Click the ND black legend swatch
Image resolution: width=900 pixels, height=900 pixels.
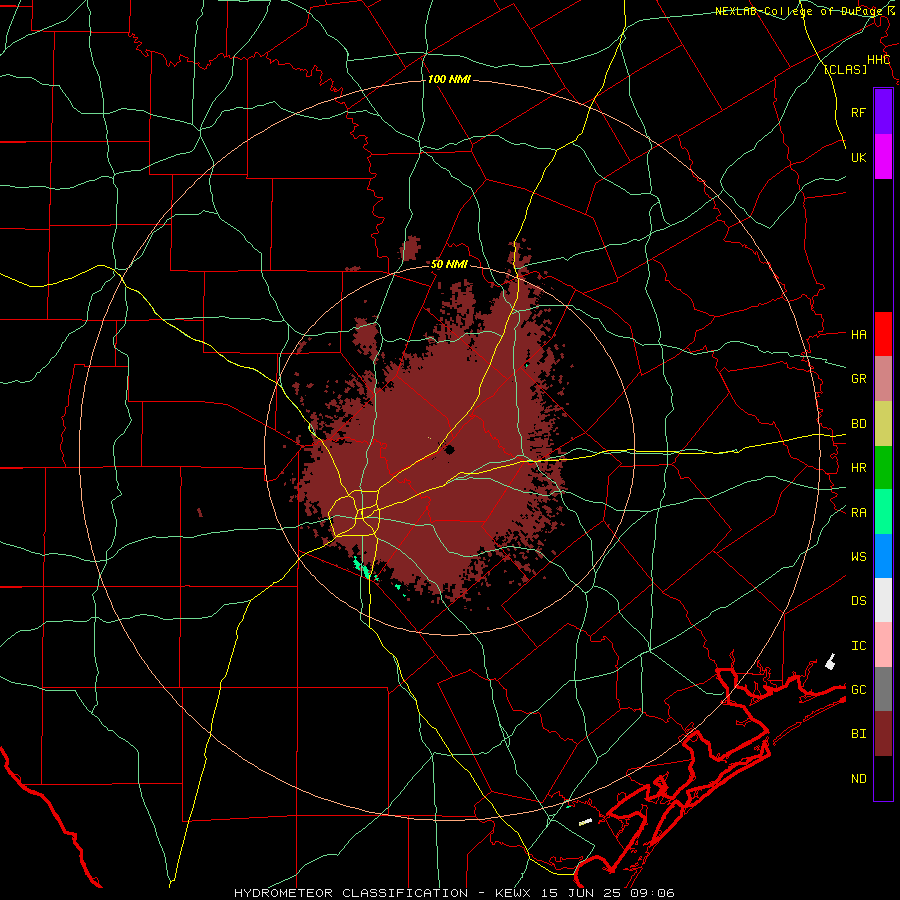883,778
